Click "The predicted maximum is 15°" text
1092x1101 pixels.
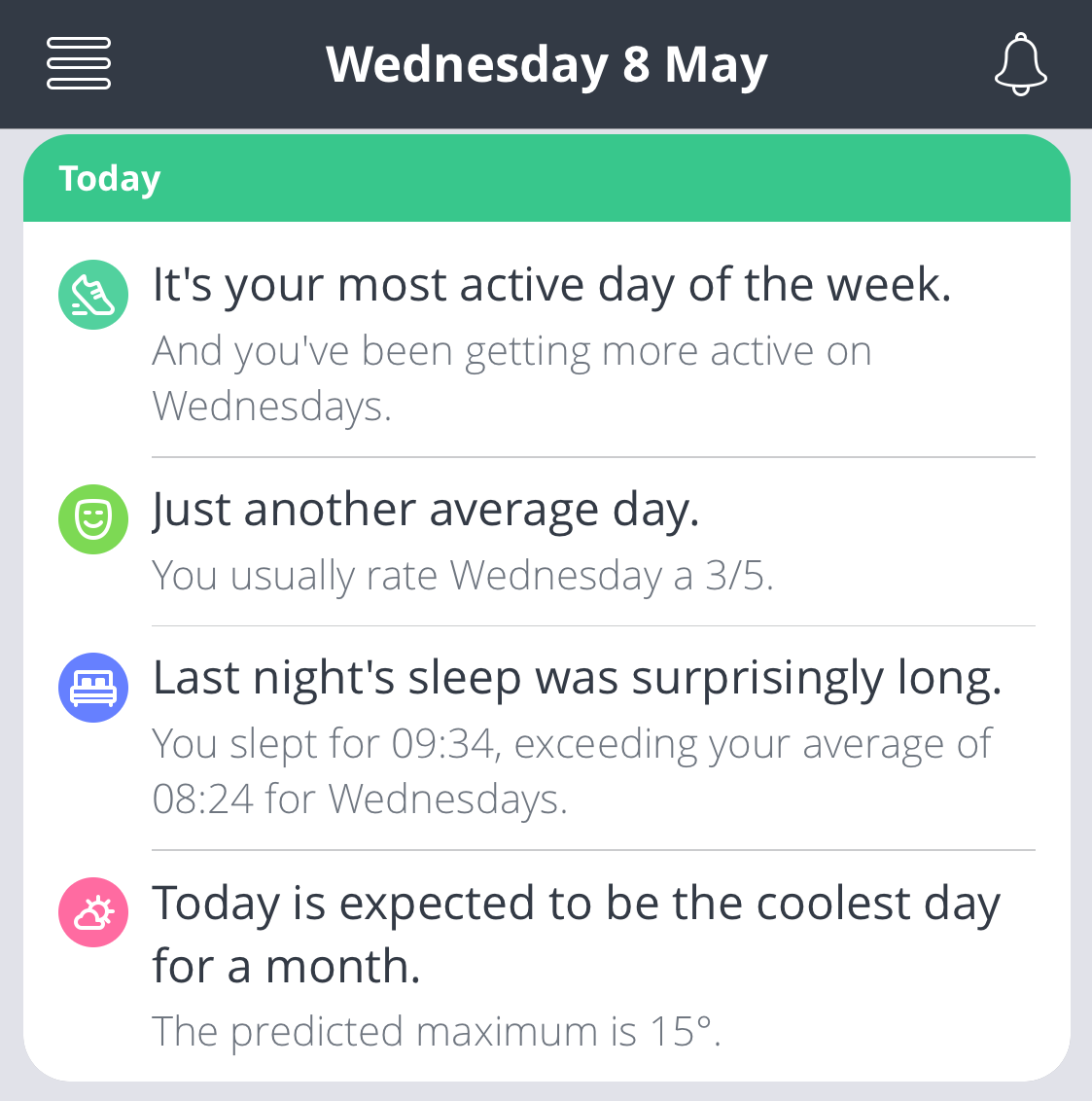coord(437,1032)
